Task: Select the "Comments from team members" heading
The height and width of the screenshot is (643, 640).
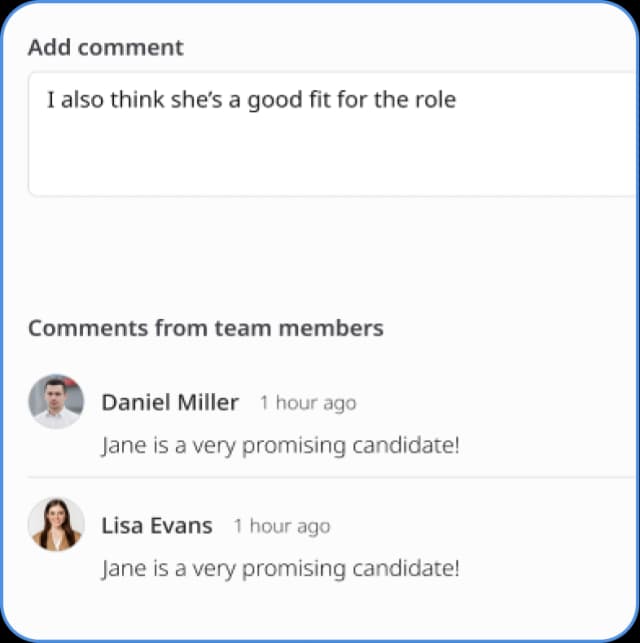Action: coord(205,328)
